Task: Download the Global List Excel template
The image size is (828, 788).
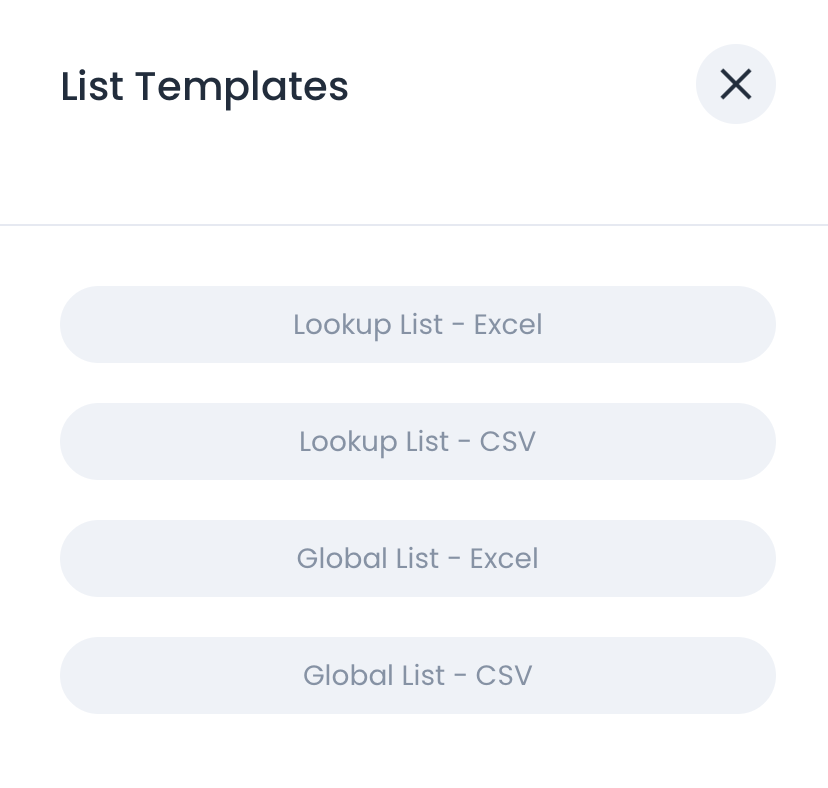Action: point(417,558)
